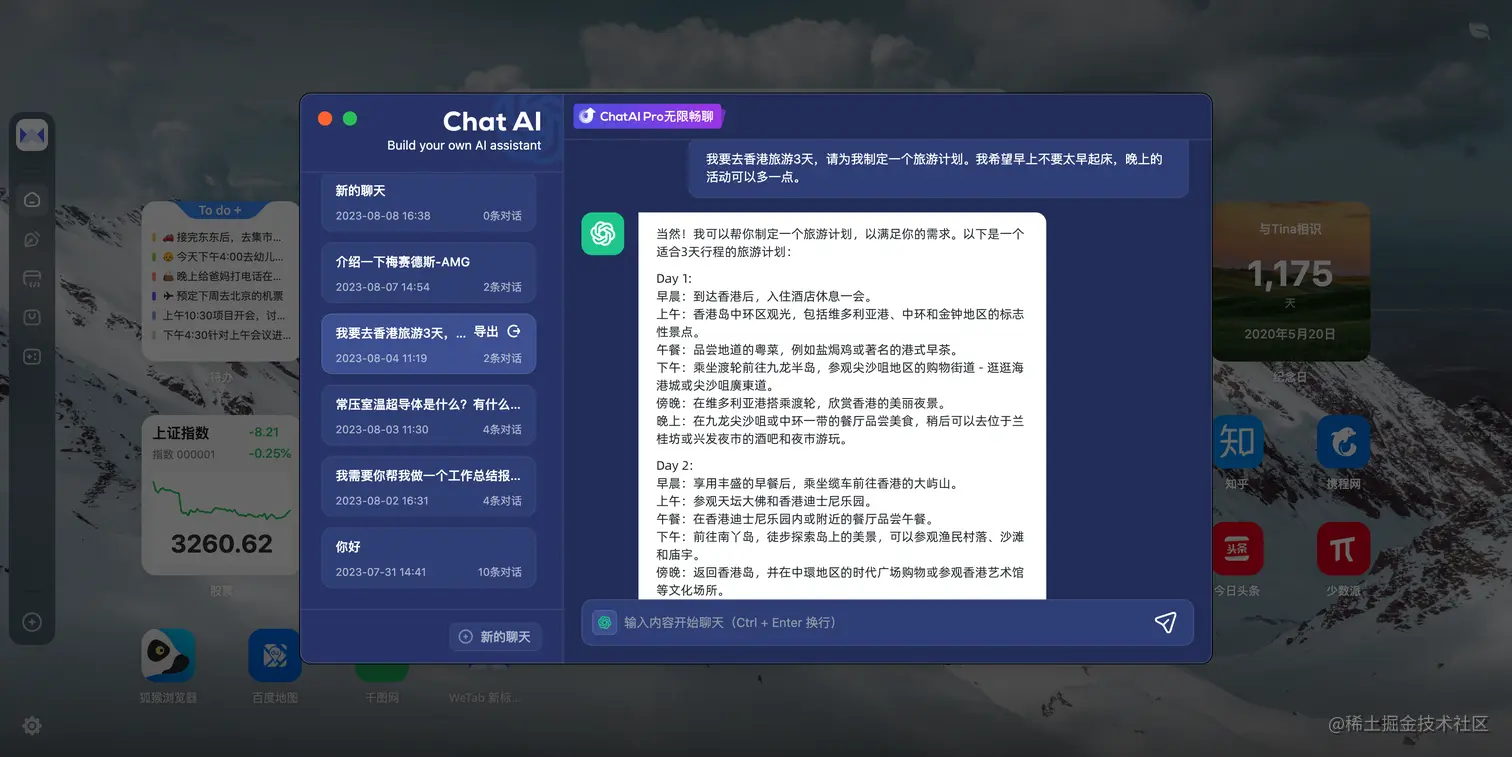The width and height of the screenshot is (1512, 757).
Task: Open the 携程网 app icon
Action: pos(1343,442)
